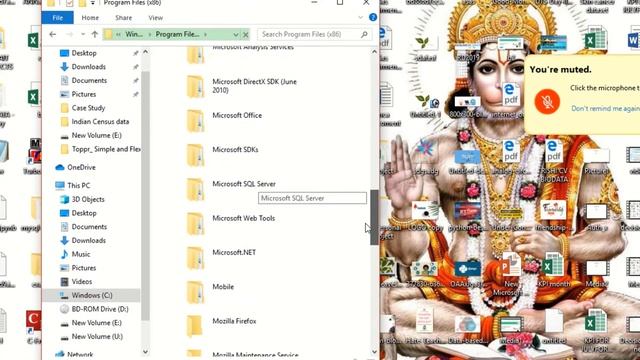The width and height of the screenshot is (640, 360).
Task: Click file list scroll up arrow
Action: point(374,52)
